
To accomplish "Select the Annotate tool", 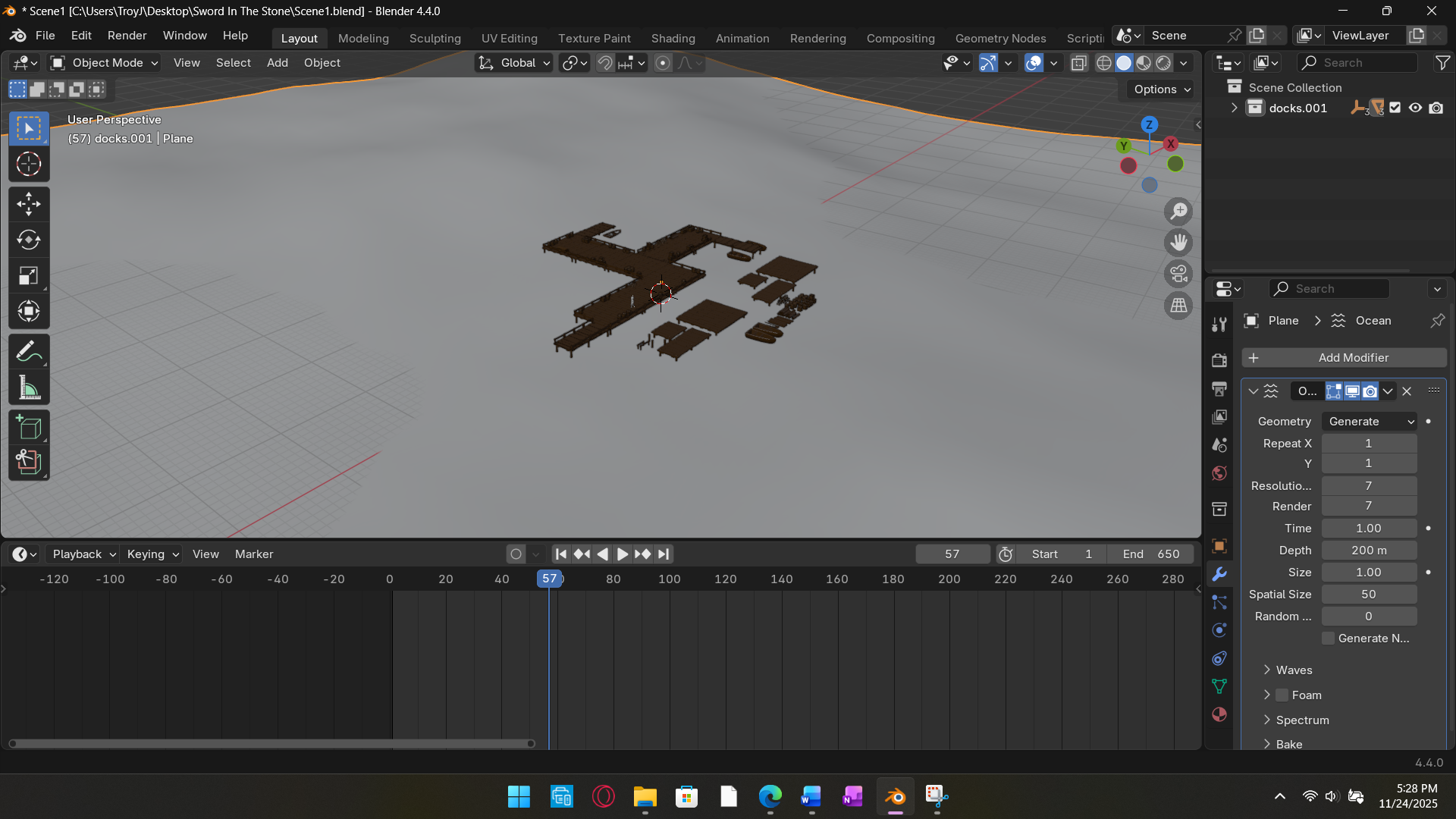I will [29, 352].
